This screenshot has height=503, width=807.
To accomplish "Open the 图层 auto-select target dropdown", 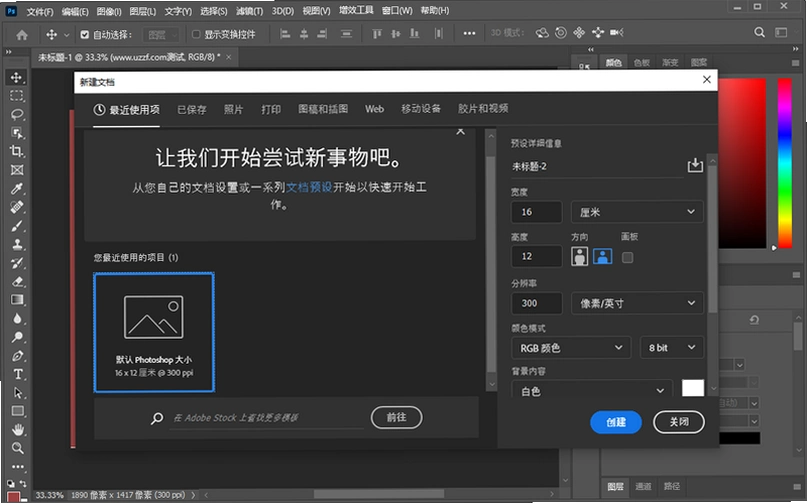I will click(x=161, y=35).
